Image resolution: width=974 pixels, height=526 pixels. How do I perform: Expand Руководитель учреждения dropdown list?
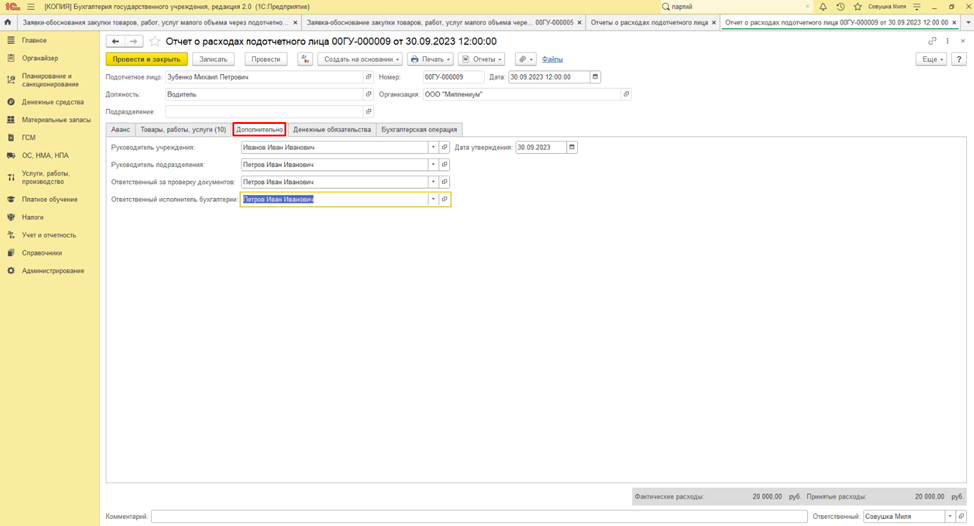tap(433, 147)
